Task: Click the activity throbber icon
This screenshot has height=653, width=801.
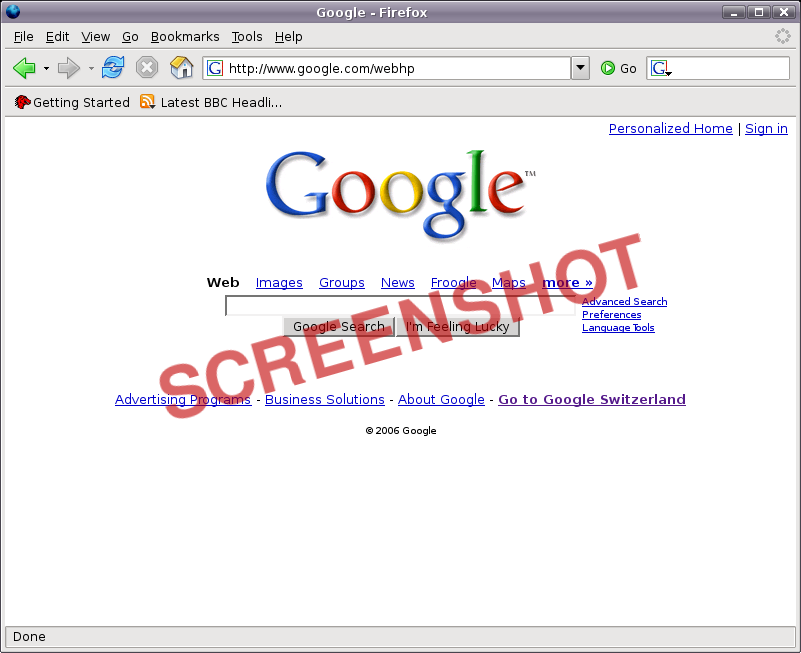Action: click(x=782, y=36)
